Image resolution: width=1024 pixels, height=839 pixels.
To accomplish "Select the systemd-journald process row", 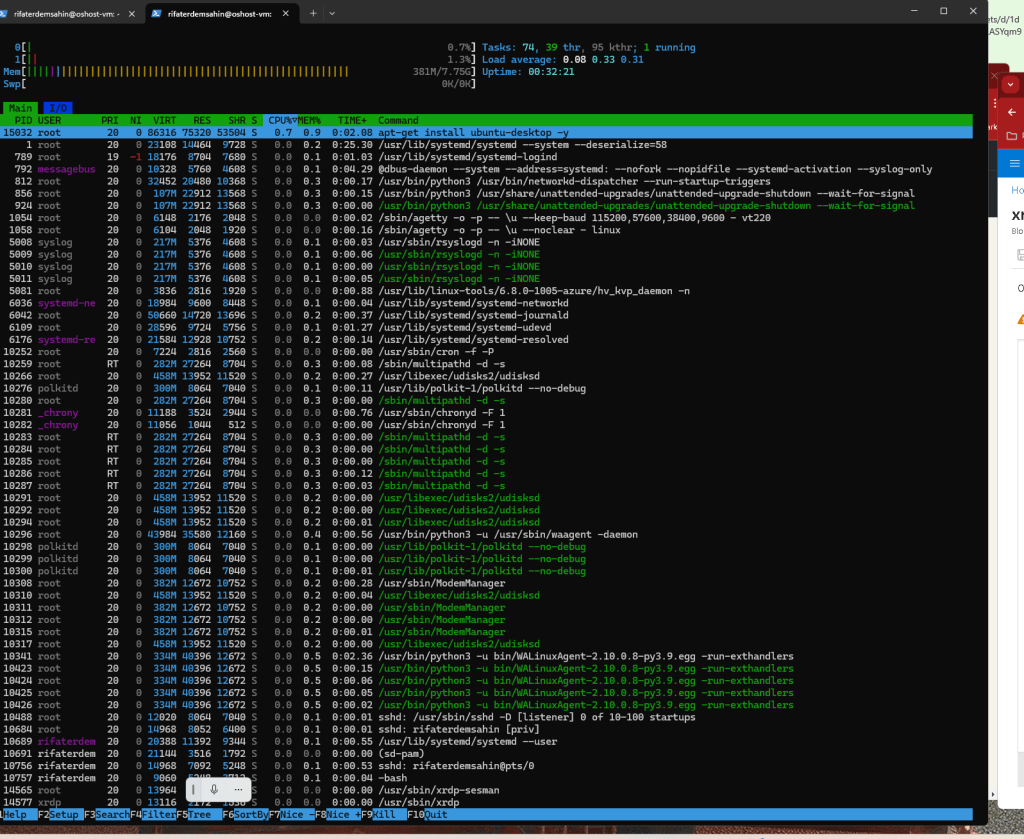I will pyautogui.click(x=487, y=315).
